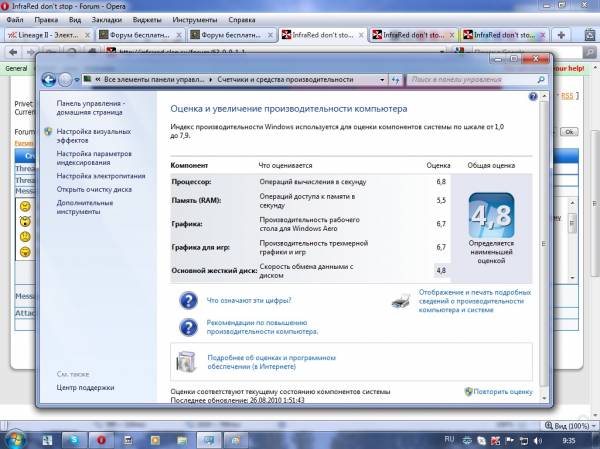Open the help question-mark icon in Control Panel
The width and height of the screenshot is (600, 449).
533,96
